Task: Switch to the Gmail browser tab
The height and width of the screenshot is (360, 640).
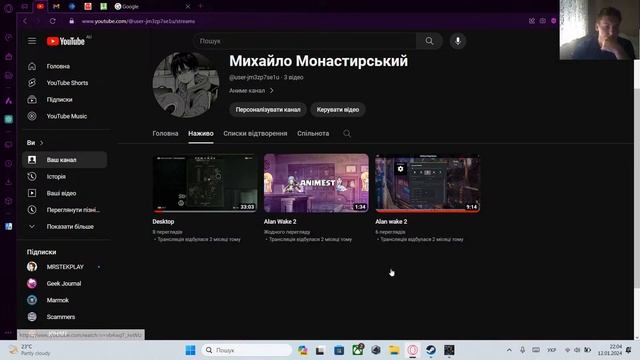Action: (x=56, y=6)
